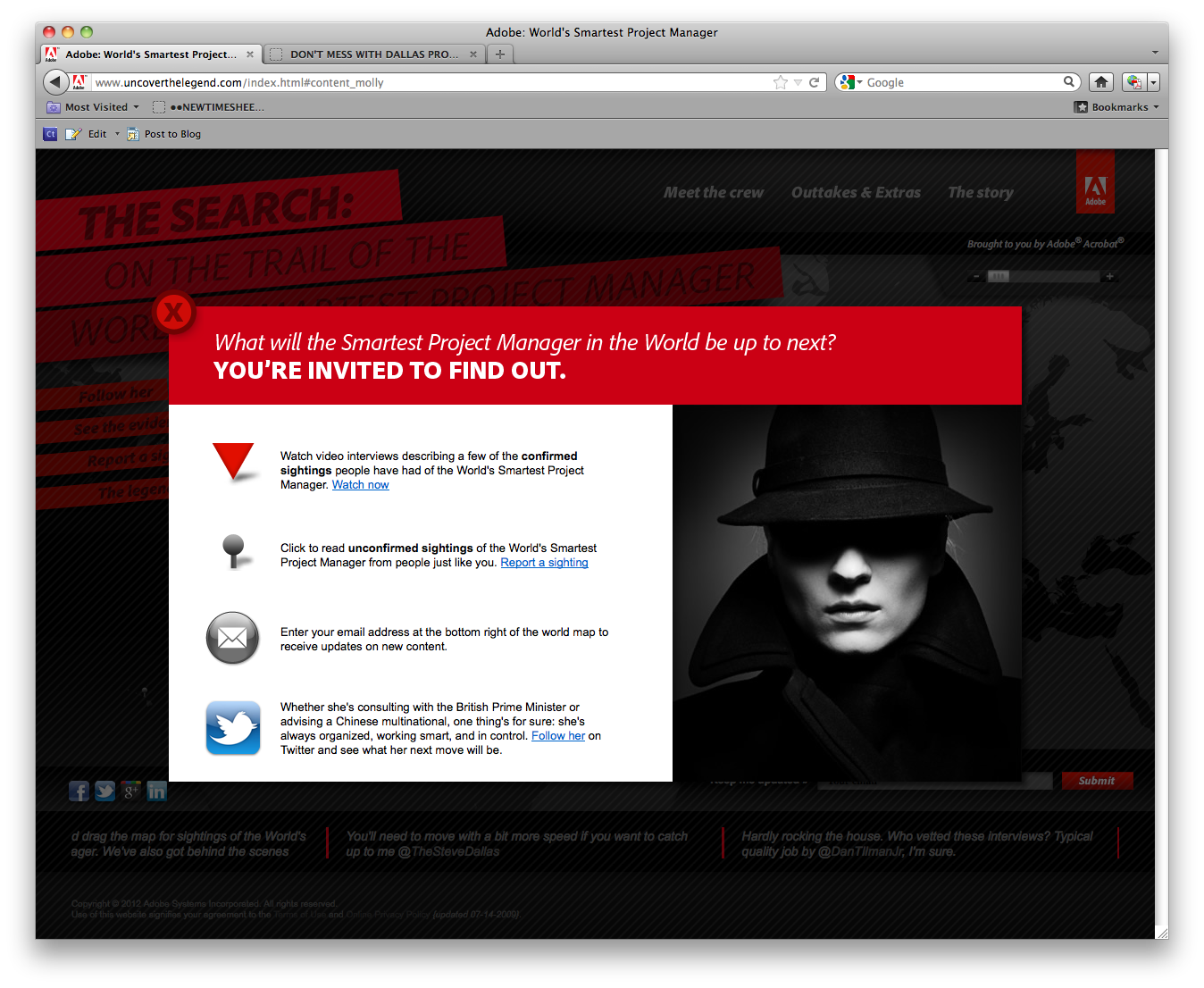Open the Edit dropdown arrow in toolbar
This screenshot has width=1204, height=988.
[x=117, y=134]
